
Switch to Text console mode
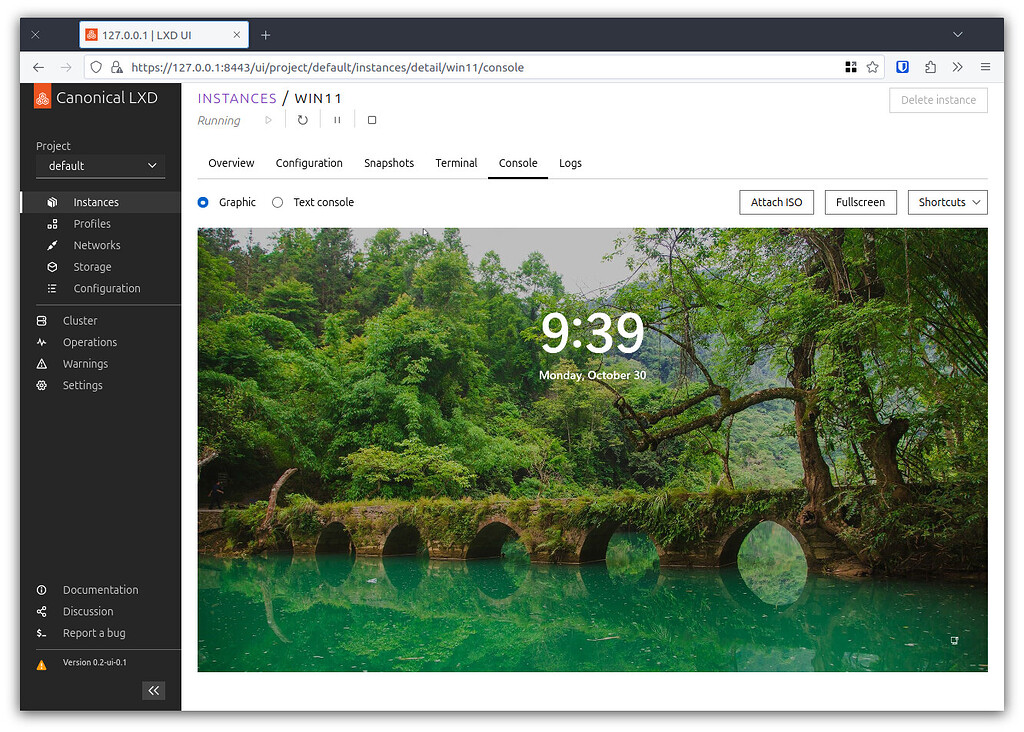277,202
